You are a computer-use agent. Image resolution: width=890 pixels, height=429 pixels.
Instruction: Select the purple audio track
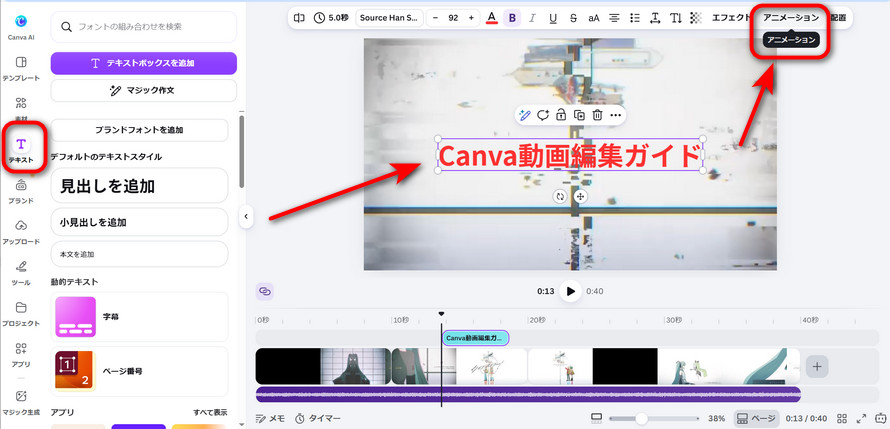528,394
